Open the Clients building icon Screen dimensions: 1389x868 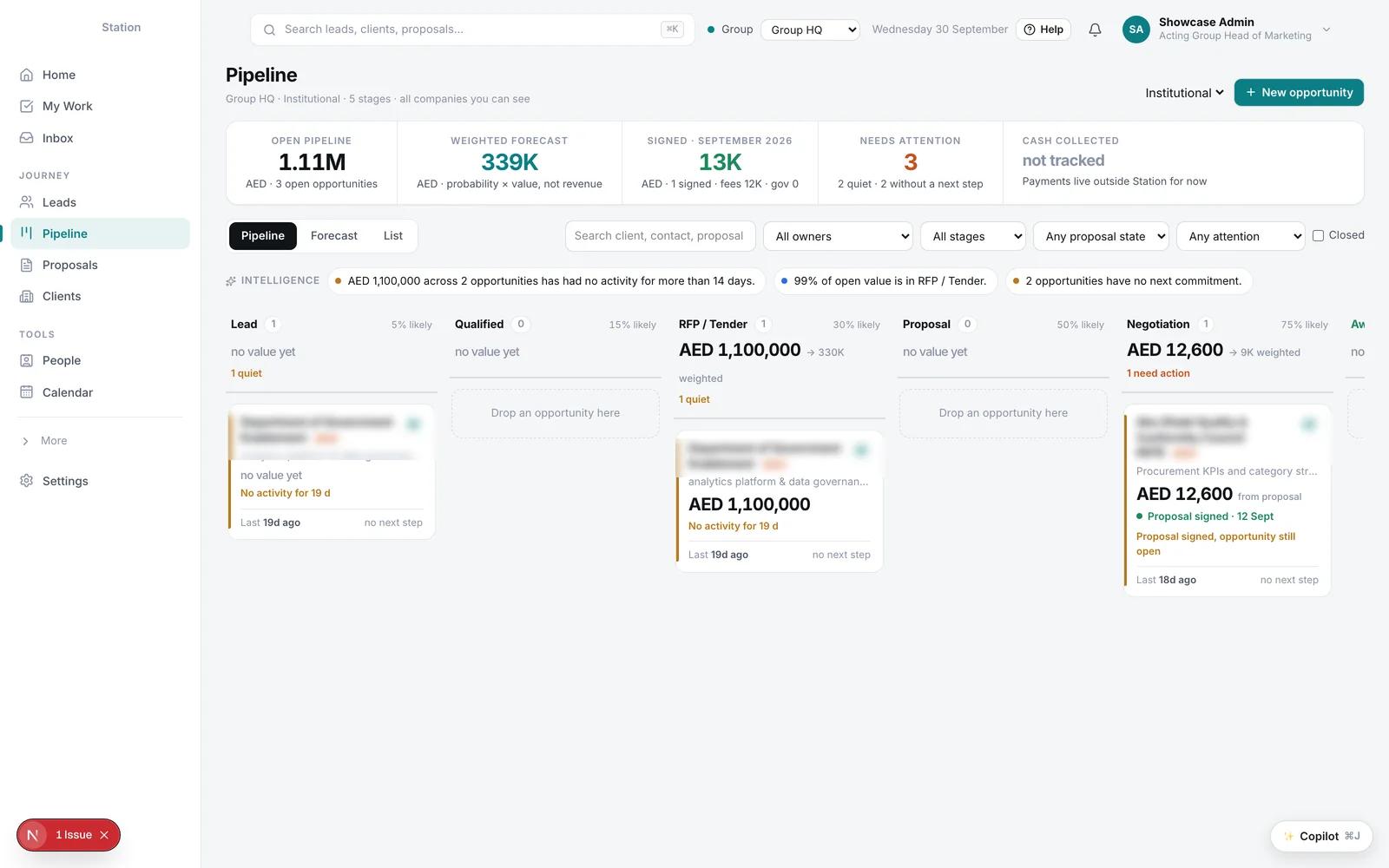27,296
